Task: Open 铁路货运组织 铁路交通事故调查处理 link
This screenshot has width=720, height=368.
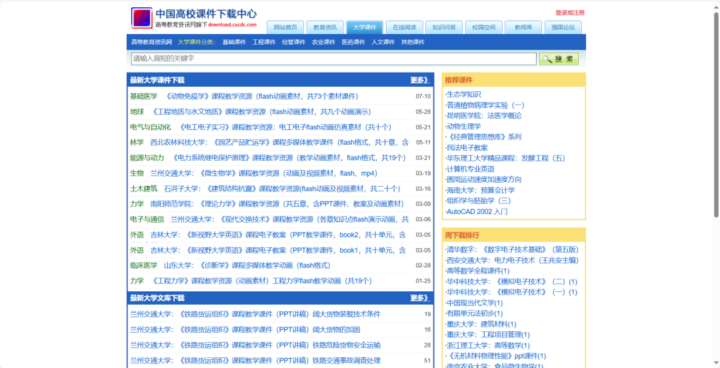Action: [x=255, y=361]
